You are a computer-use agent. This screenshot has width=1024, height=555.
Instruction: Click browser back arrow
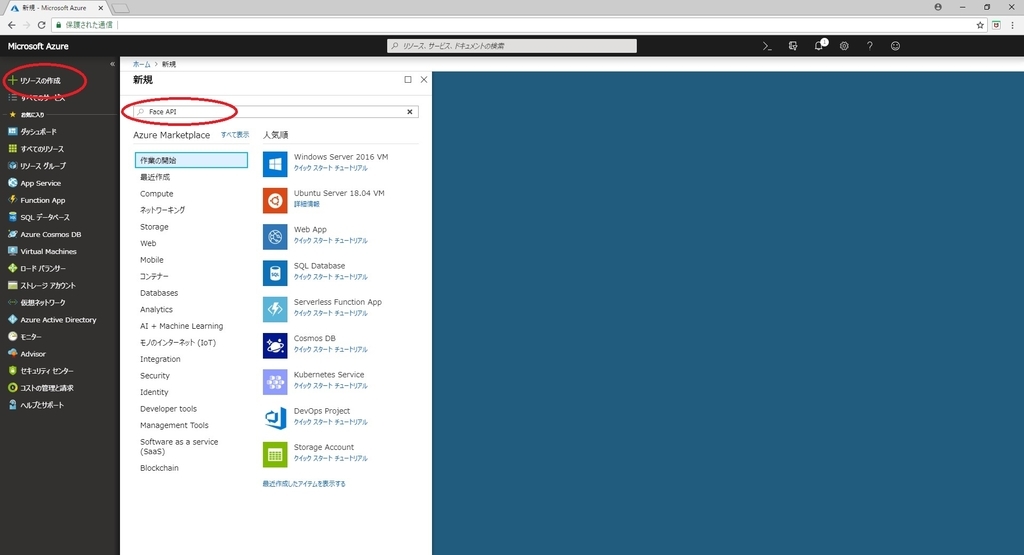(x=12, y=25)
